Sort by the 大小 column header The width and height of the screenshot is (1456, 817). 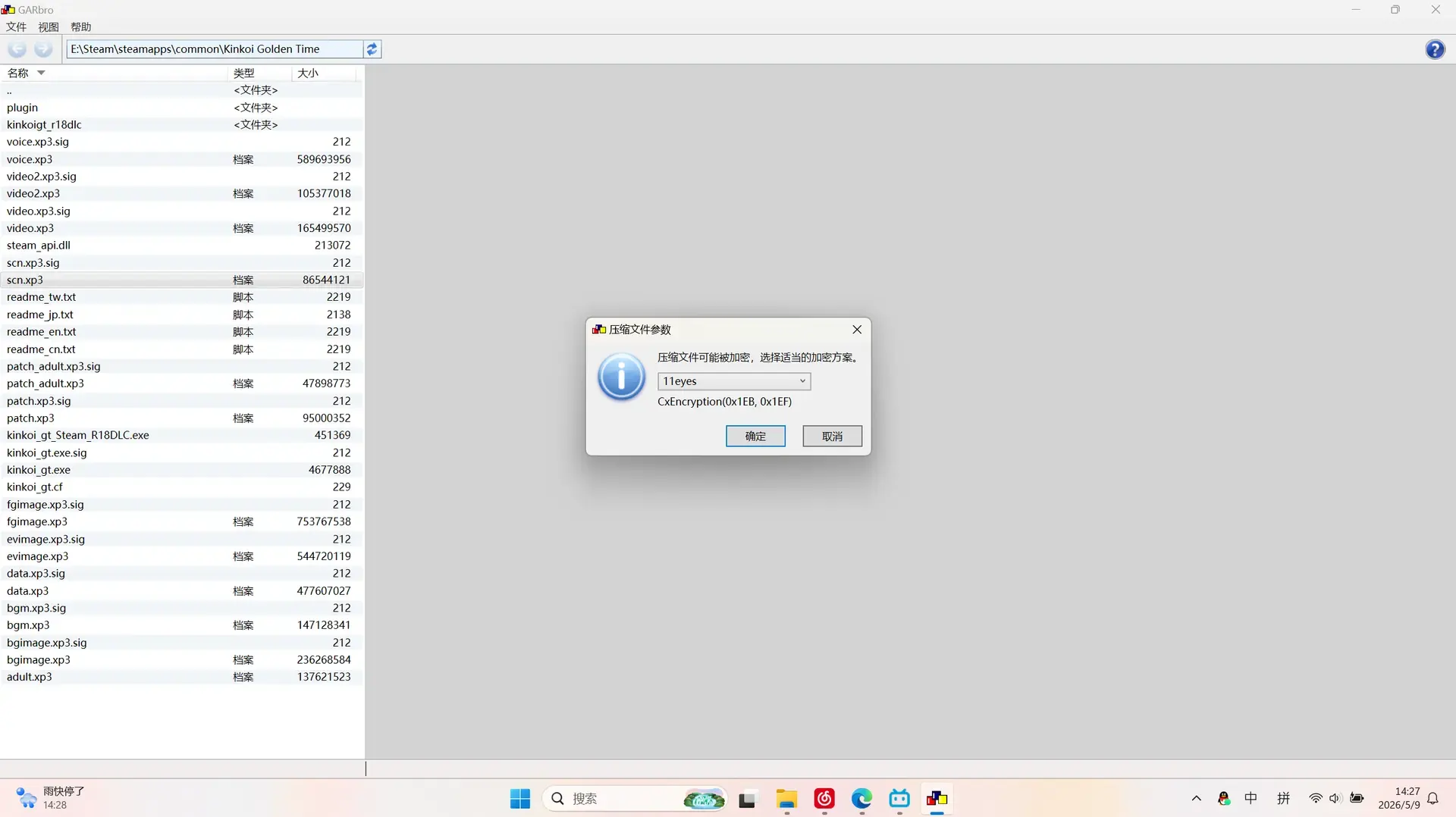[x=323, y=73]
